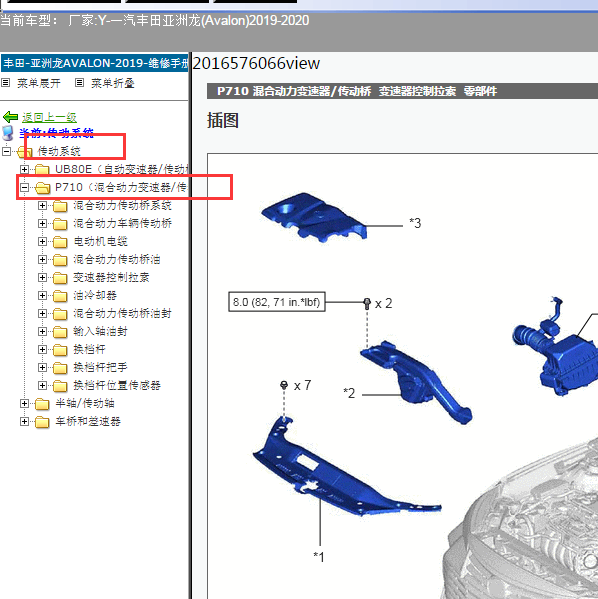The width and height of the screenshot is (598, 599).
Task: Click the computer icon beside 当前:传动系统
Action: coord(8,133)
